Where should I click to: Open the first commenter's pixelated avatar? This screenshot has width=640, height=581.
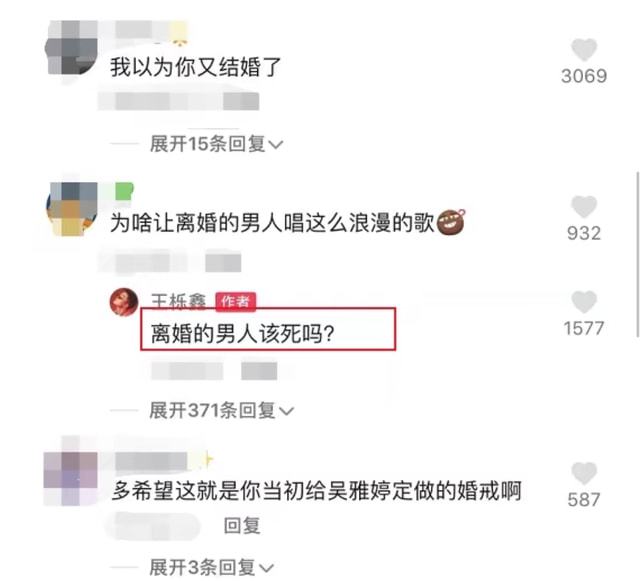[x=71, y=48]
